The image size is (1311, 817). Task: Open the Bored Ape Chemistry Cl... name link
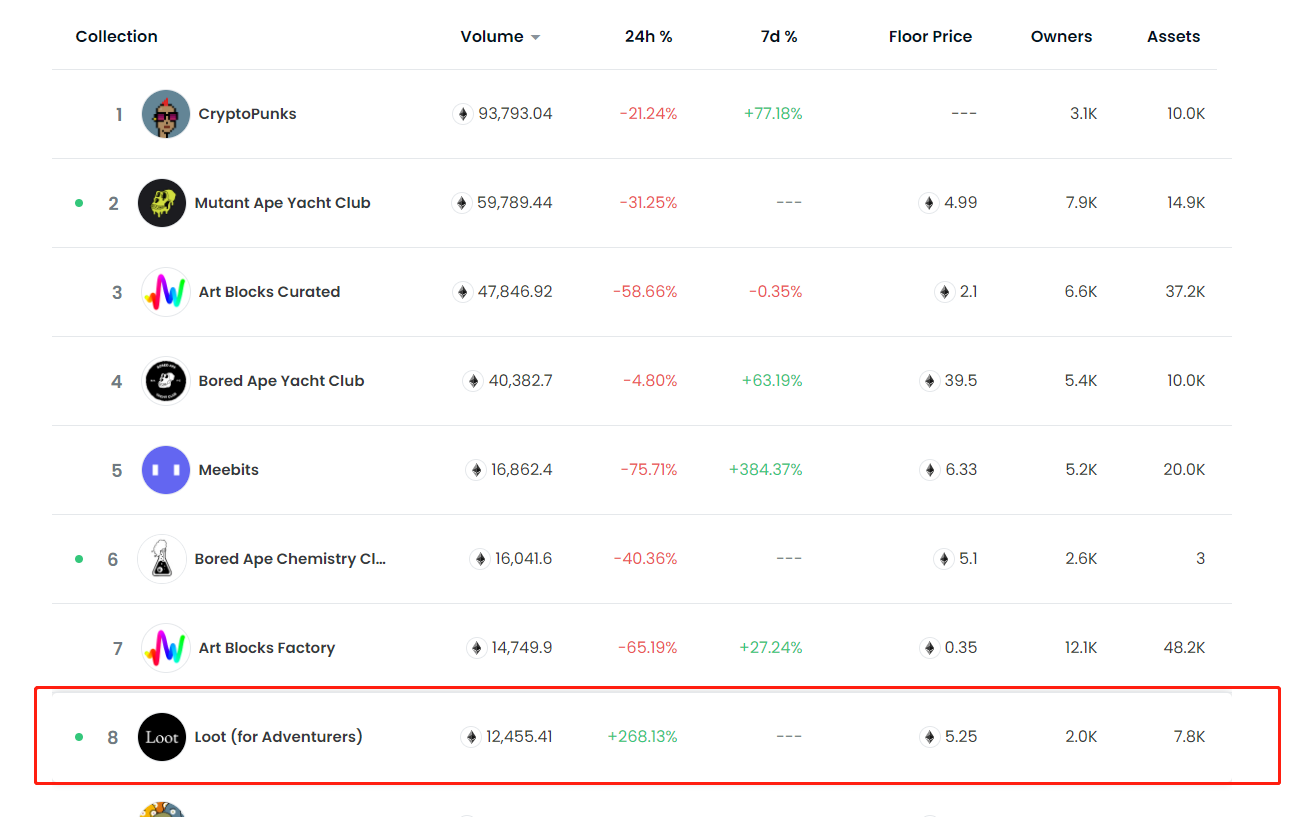[x=290, y=559]
